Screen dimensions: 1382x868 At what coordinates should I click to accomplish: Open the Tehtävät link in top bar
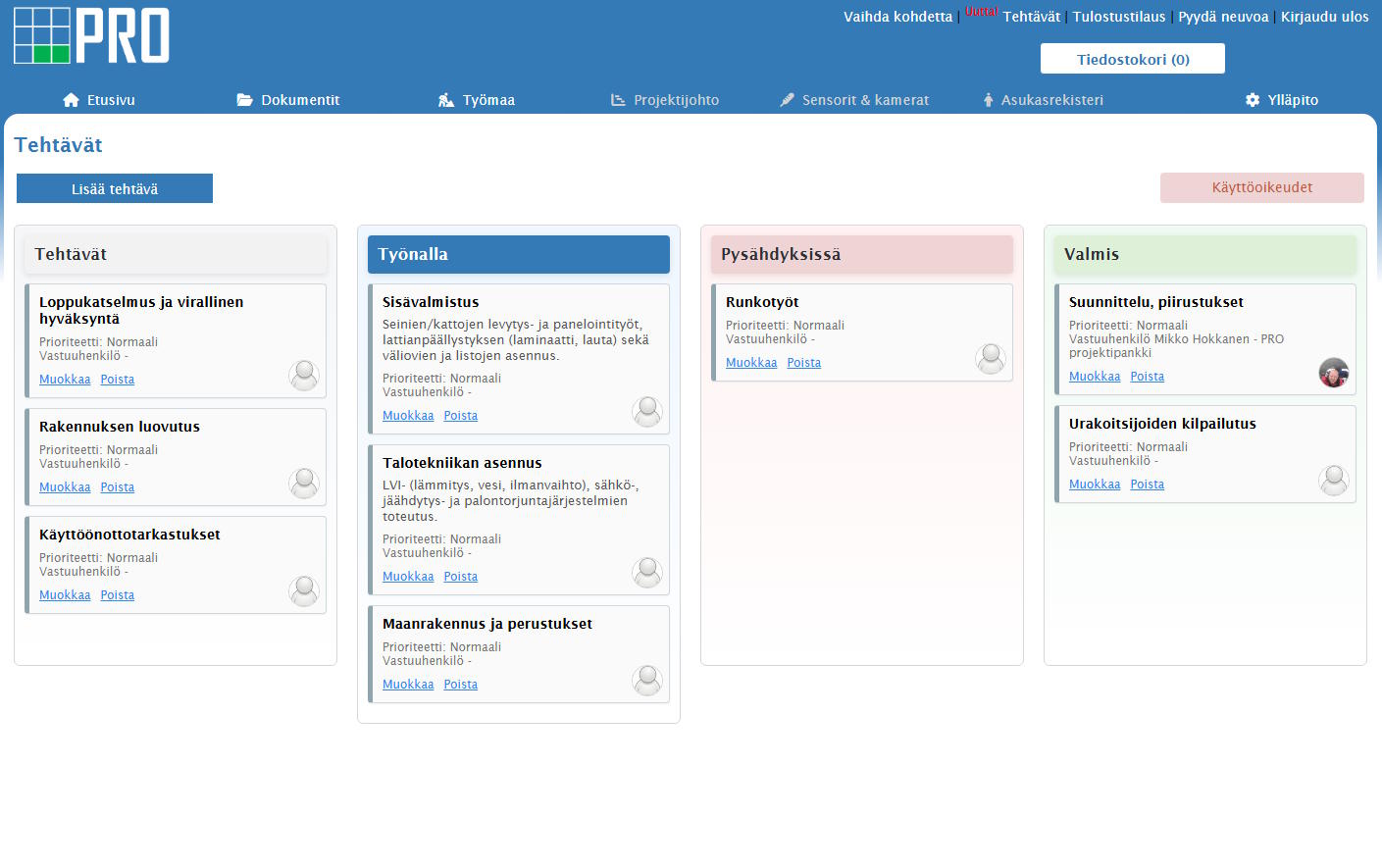pos(1031,17)
